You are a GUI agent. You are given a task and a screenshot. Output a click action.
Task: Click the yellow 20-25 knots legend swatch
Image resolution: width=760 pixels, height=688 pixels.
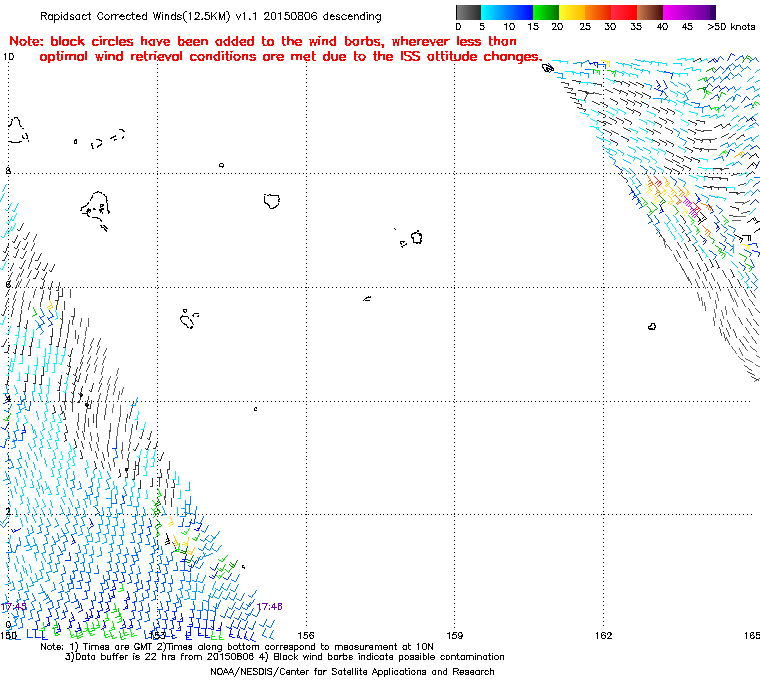572,12
